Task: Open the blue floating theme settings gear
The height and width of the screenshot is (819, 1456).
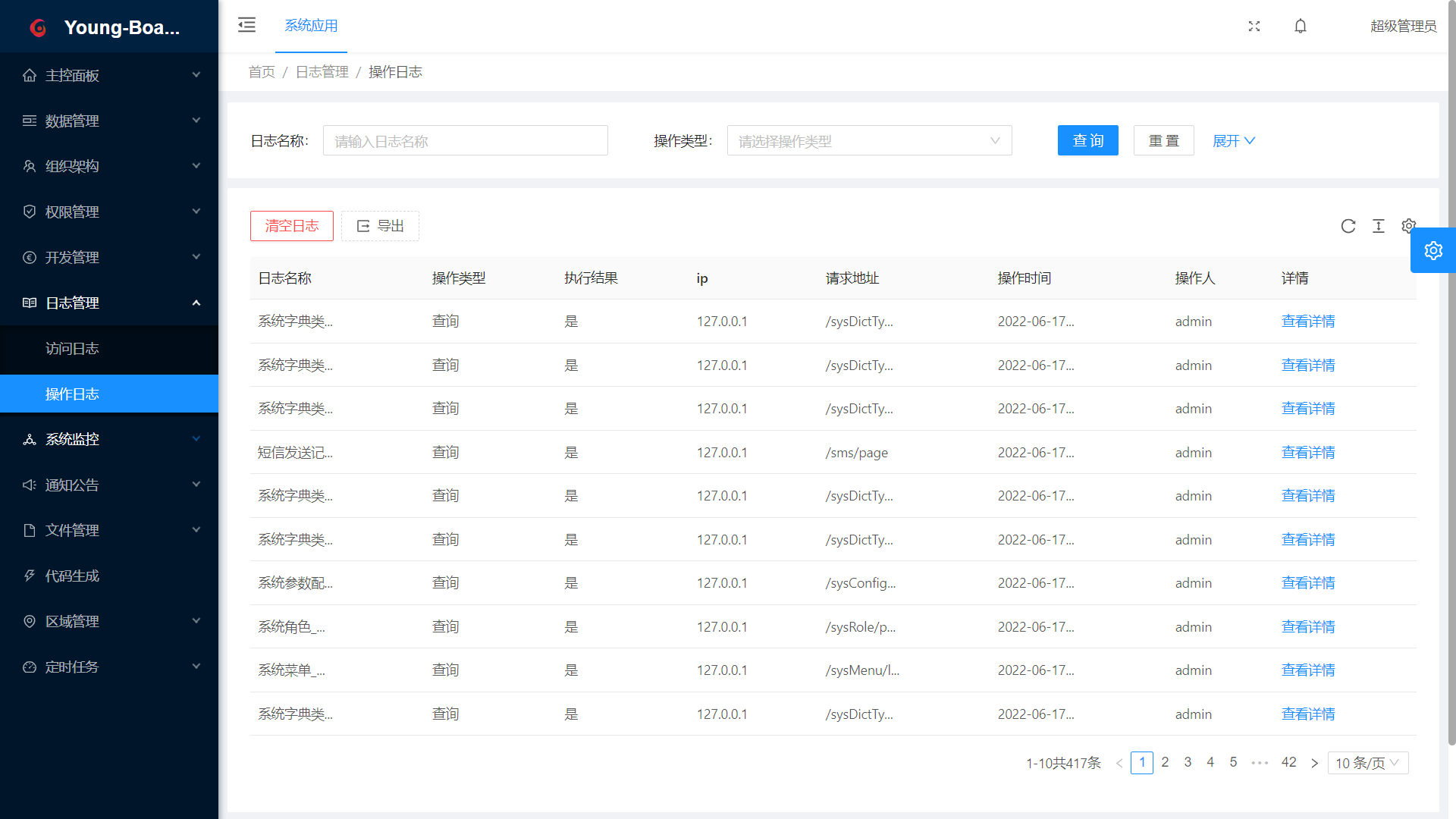Action: click(x=1432, y=250)
